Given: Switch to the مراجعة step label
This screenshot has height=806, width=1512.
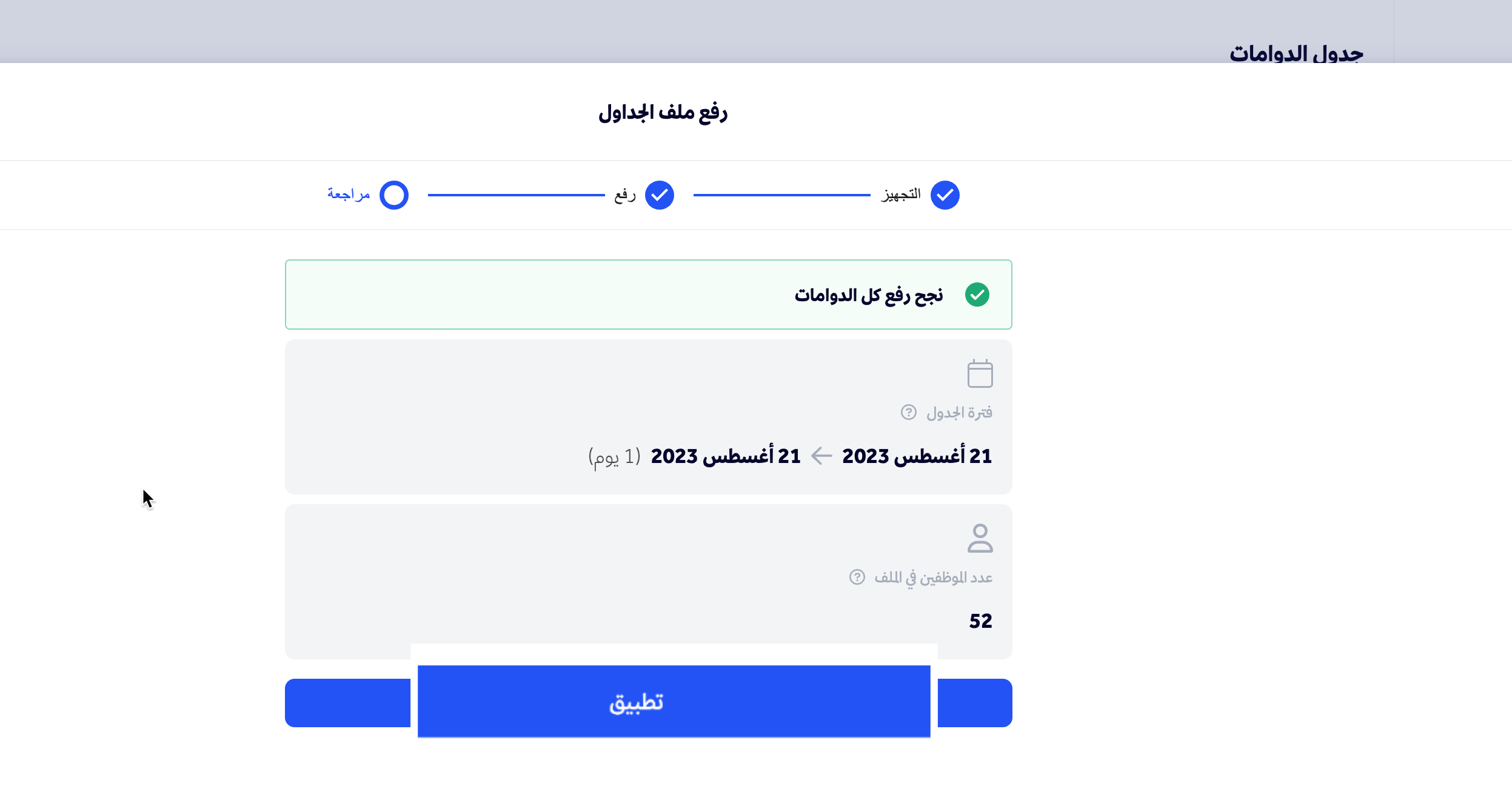Looking at the screenshot, I should pyautogui.click(x=349, y=195).
